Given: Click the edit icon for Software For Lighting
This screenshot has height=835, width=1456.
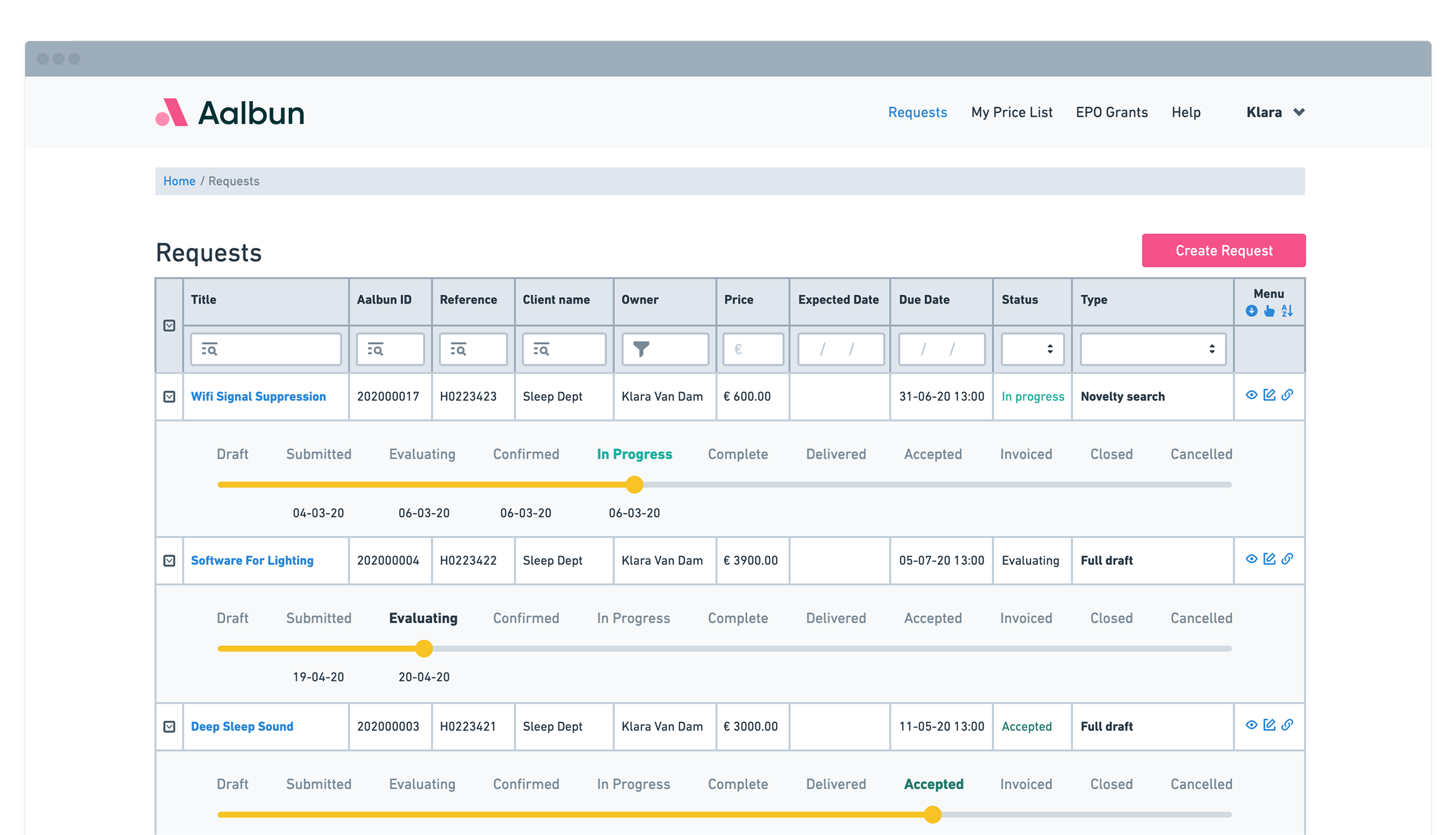Looking at the screenshot, I should tap(1269, 559).
